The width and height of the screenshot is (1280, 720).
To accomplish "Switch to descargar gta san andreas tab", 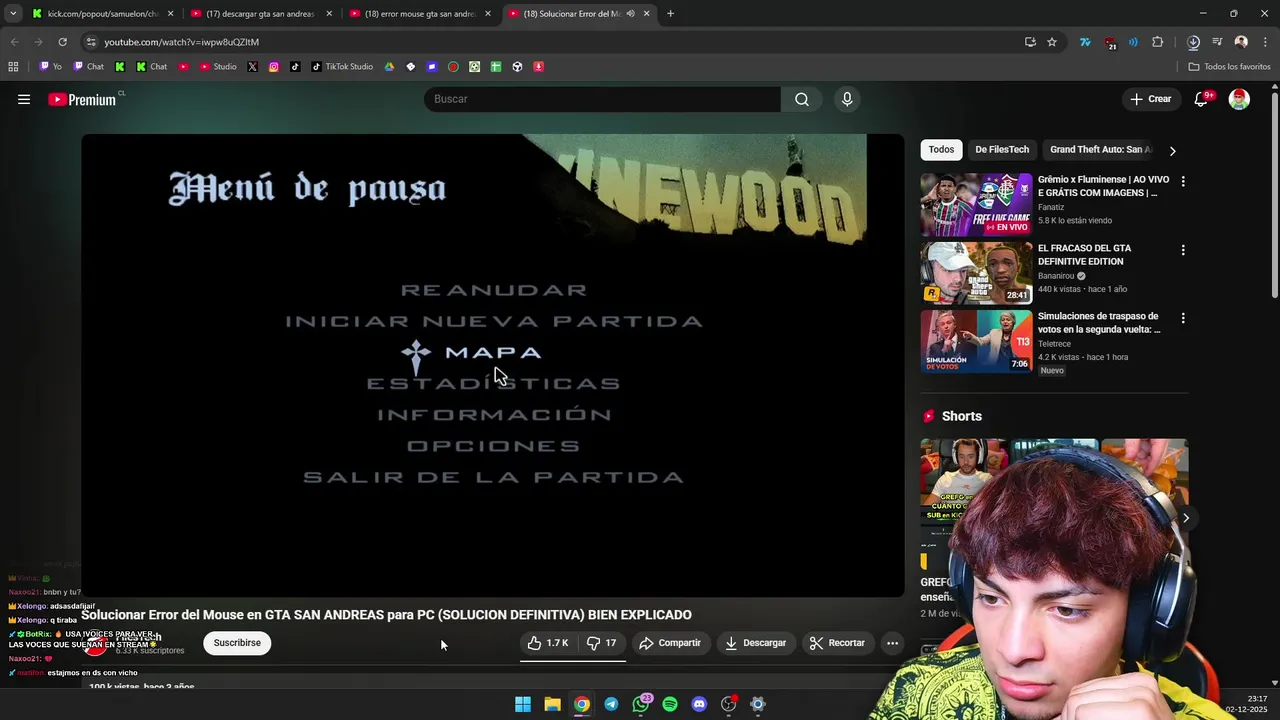I will pos(260,14).
